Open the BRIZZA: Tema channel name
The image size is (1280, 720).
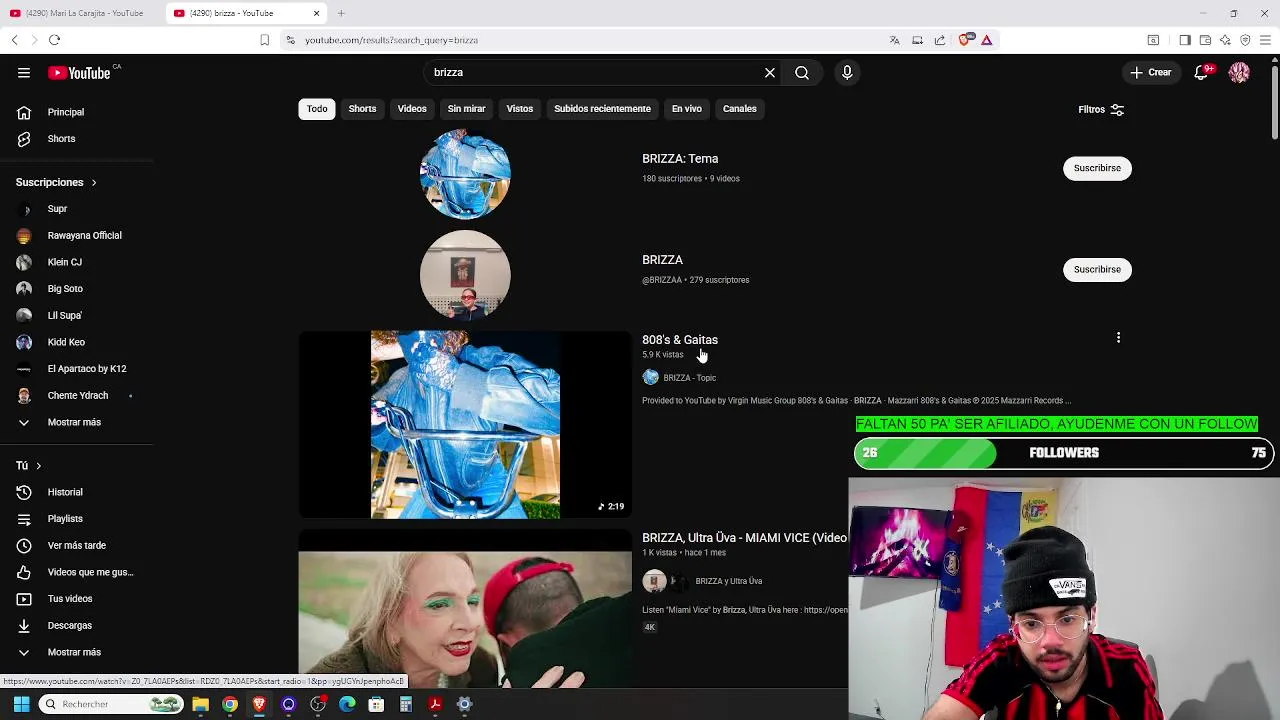(680, 159)
